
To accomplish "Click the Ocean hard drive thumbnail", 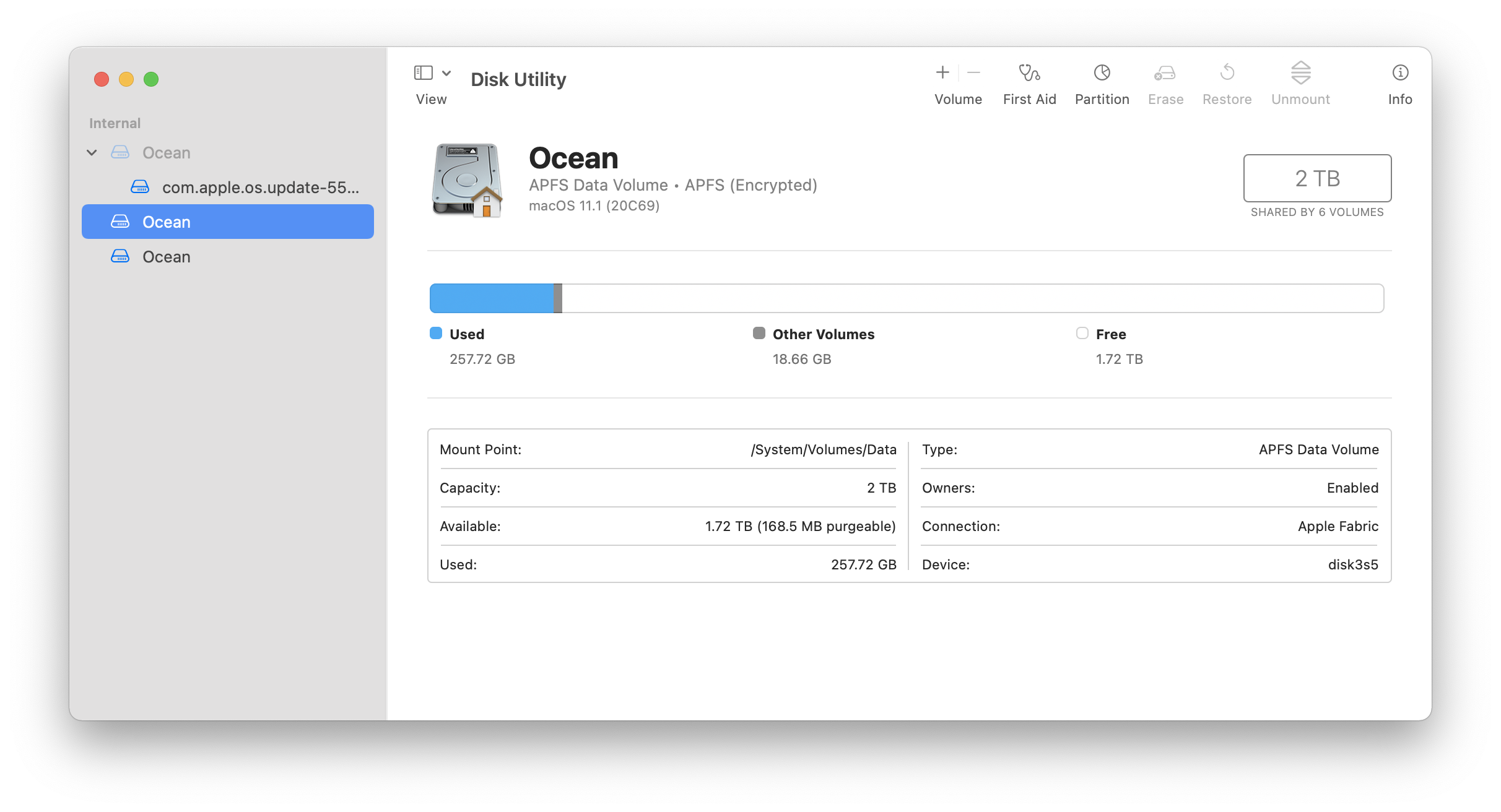I will click(467, 180).
